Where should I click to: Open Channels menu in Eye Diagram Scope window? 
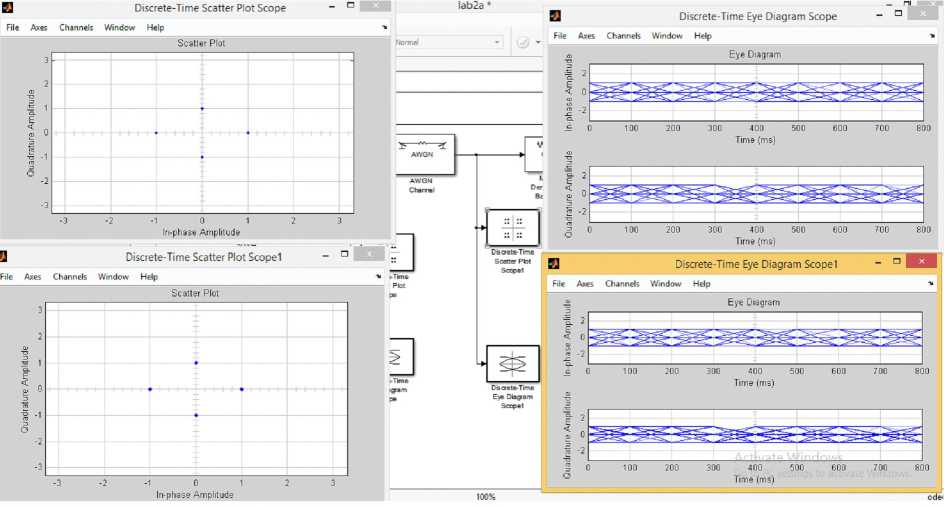[x=624, y=36]
